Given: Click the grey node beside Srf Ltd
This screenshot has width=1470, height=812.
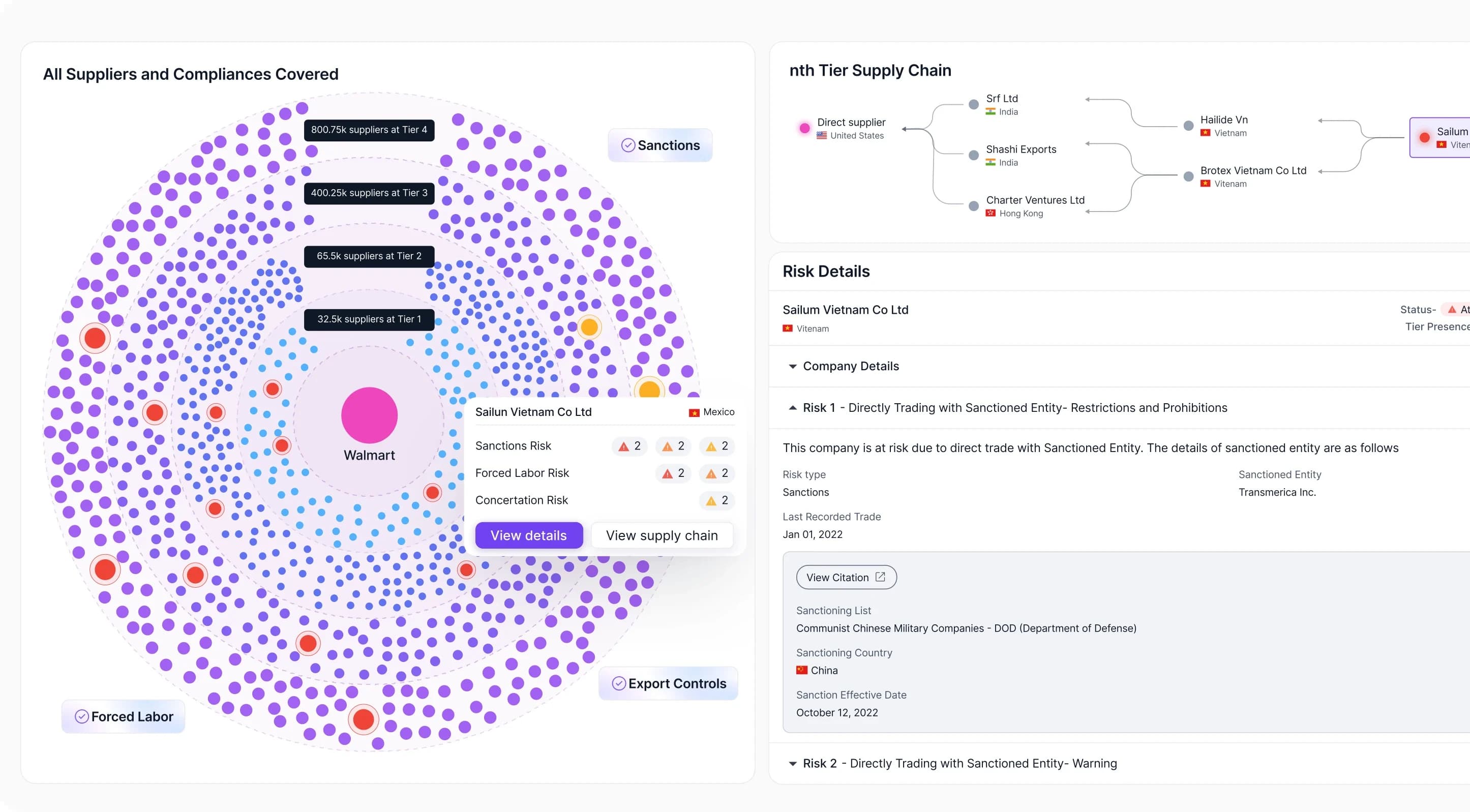Looking at the screenshot, I should (x=974, y=104).
